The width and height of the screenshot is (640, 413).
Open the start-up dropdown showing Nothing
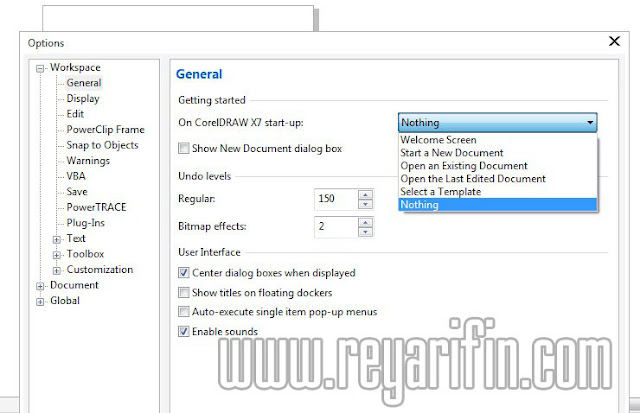click(498, 122)
